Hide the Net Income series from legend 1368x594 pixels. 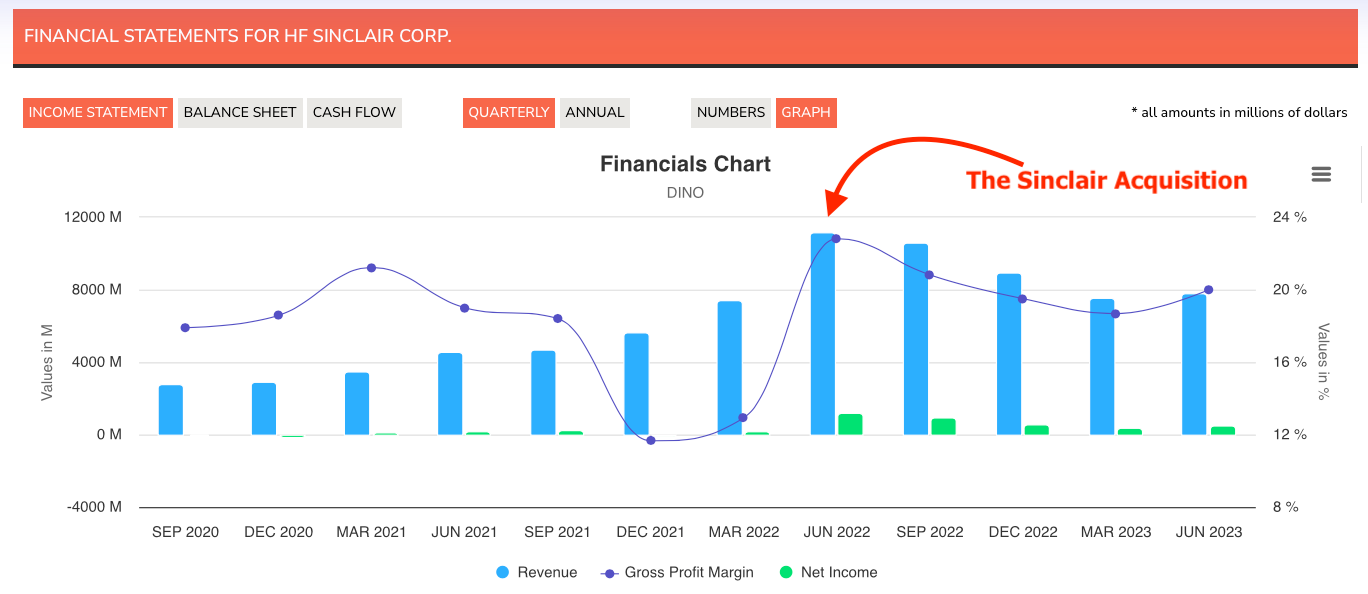click(841, 571)
